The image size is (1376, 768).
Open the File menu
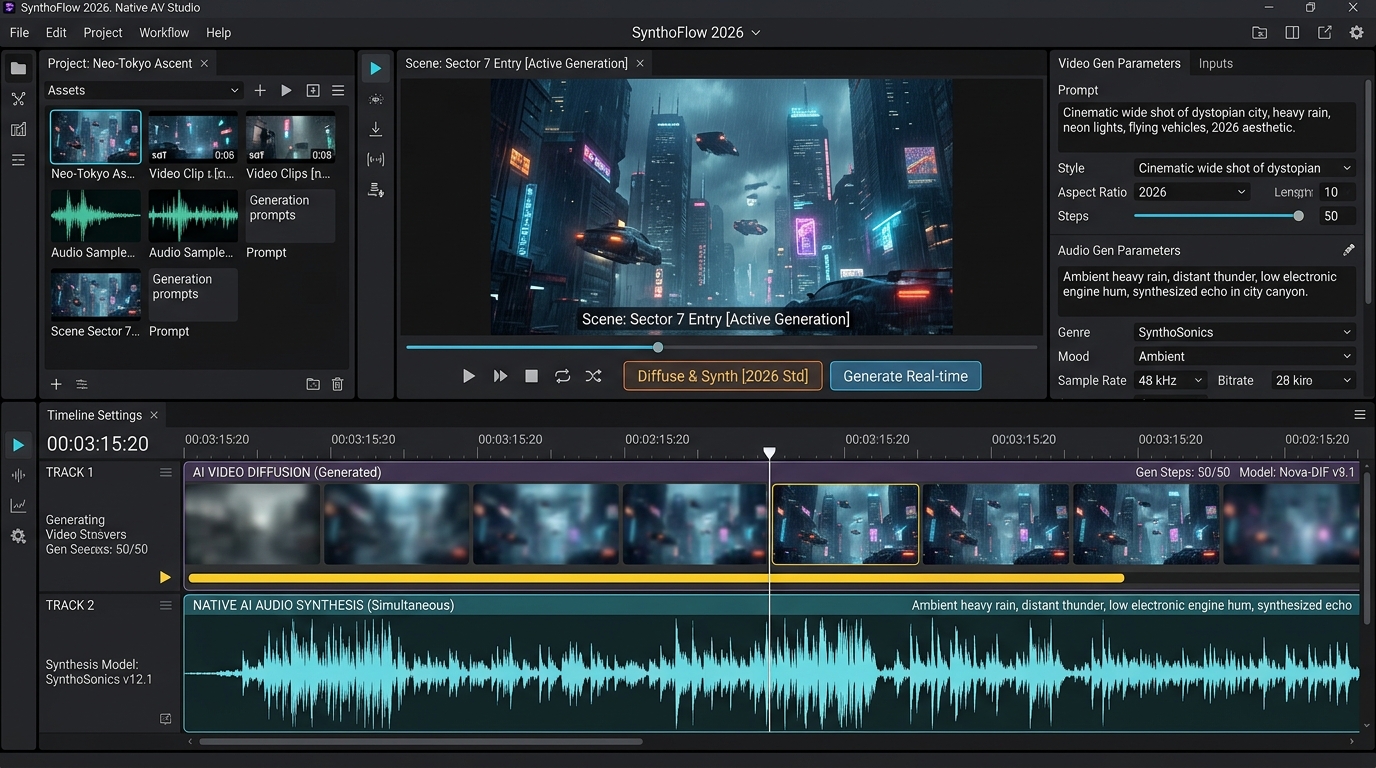(x=19, y=32)
